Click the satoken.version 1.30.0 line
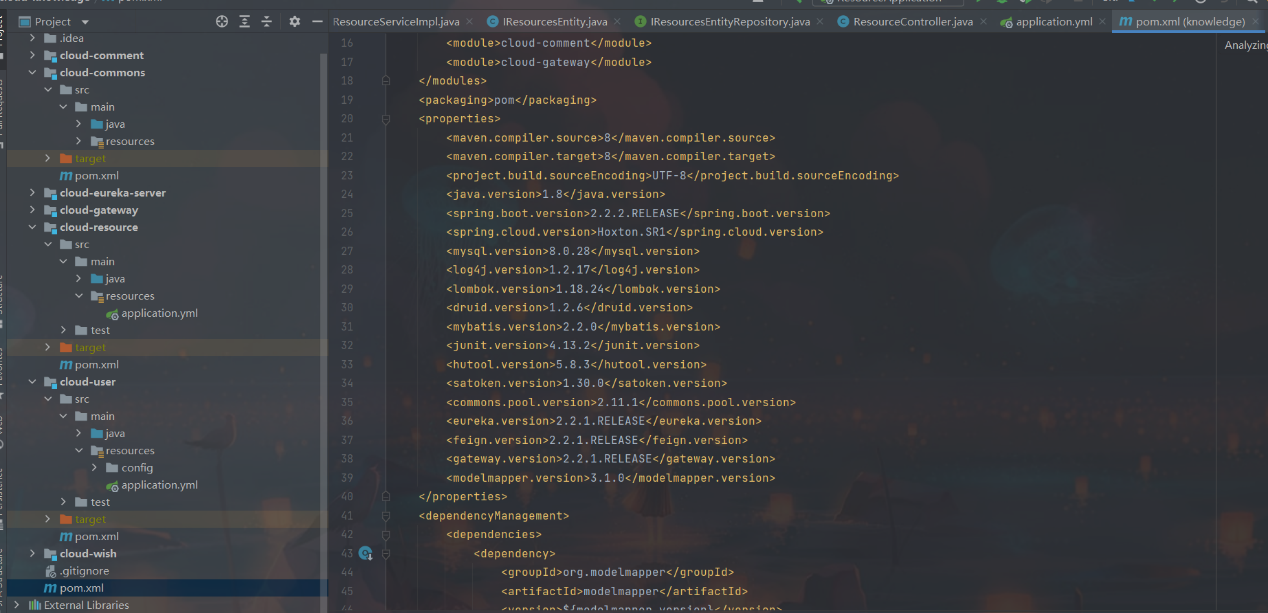1268x613 pixels. click(586, 383)
